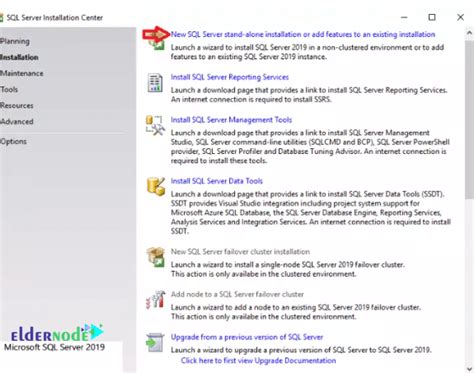
Task: Click the Data Tools database icon
Action: click(156, 187)
